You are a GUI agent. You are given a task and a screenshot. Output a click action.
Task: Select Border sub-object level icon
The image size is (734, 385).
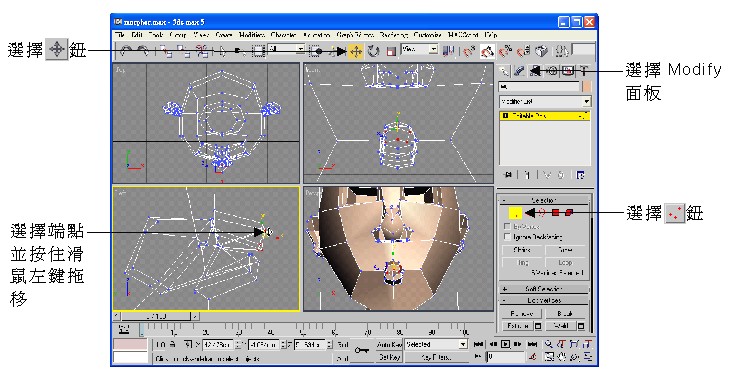coord(542,213)
